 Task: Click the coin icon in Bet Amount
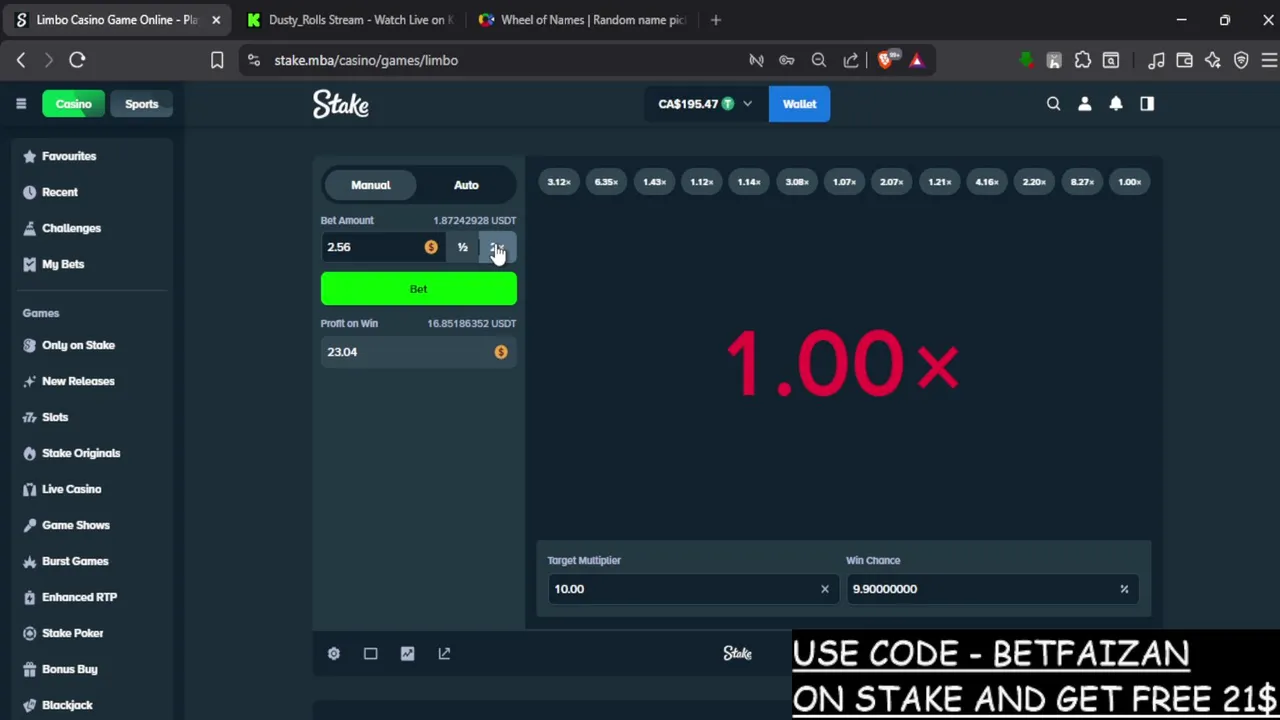click(431, 247)
